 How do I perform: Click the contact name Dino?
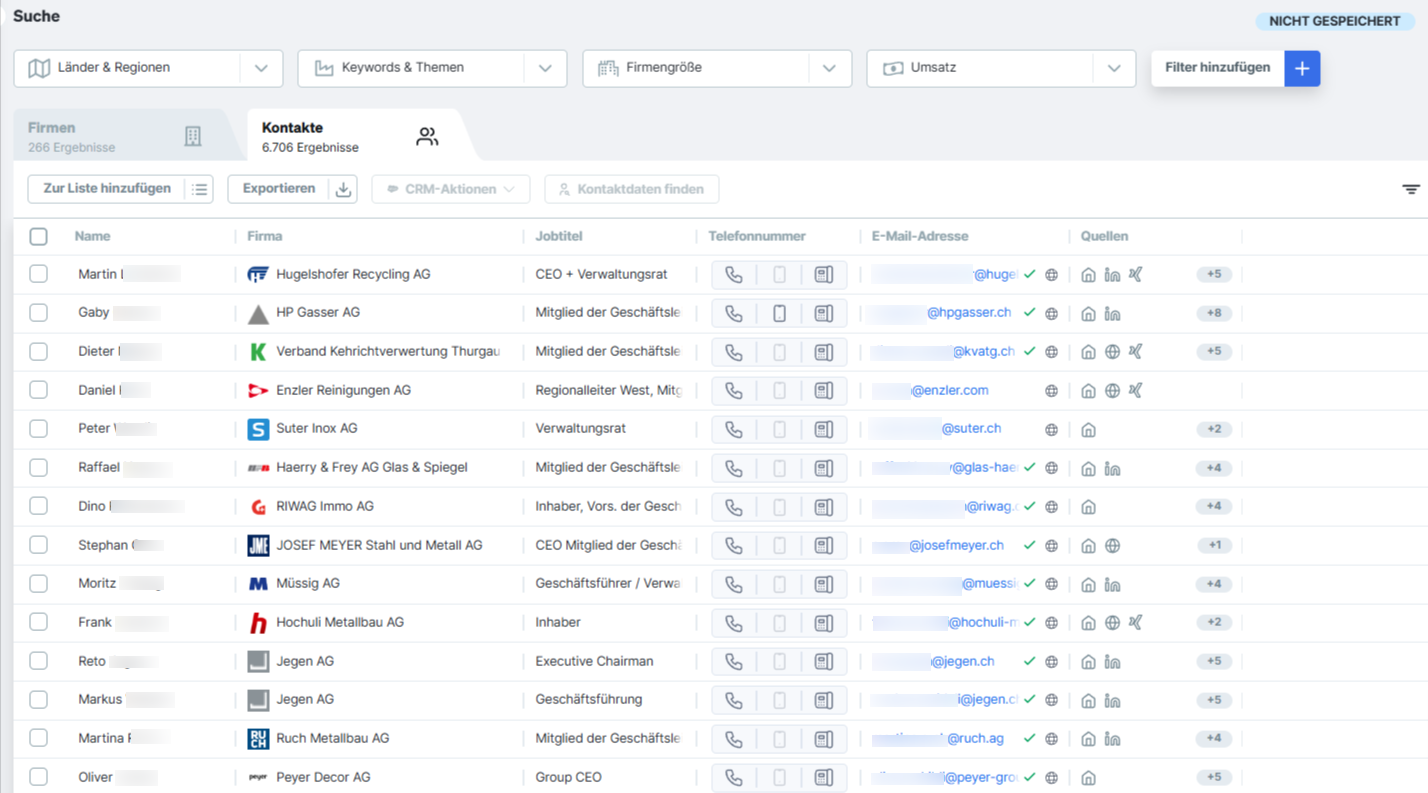coord(91,507)
